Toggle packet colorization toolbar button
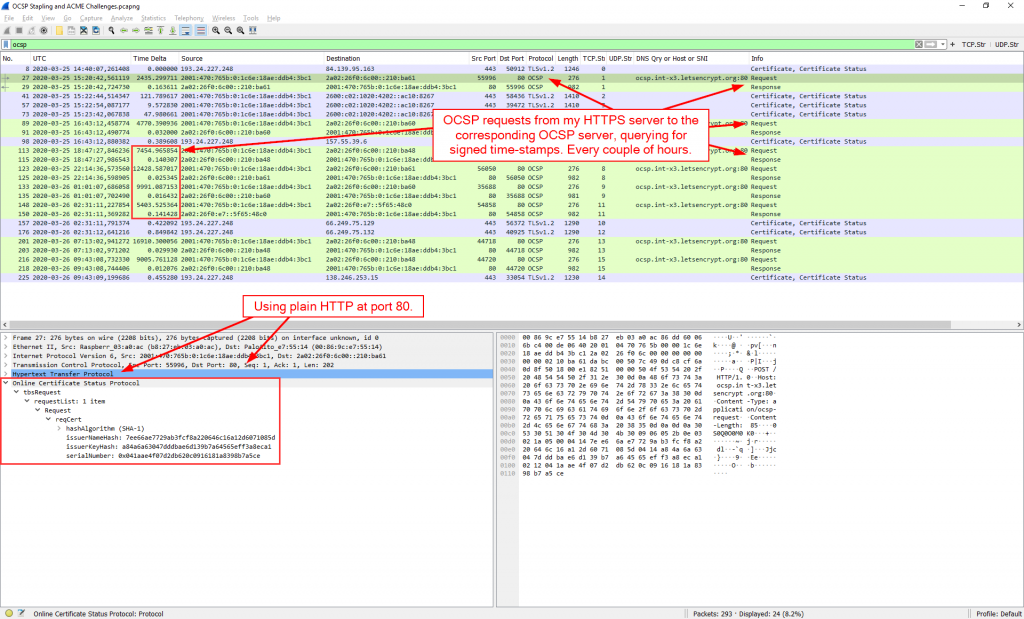The height and width of the screenshot is (619, 1024). coord(200,31)
